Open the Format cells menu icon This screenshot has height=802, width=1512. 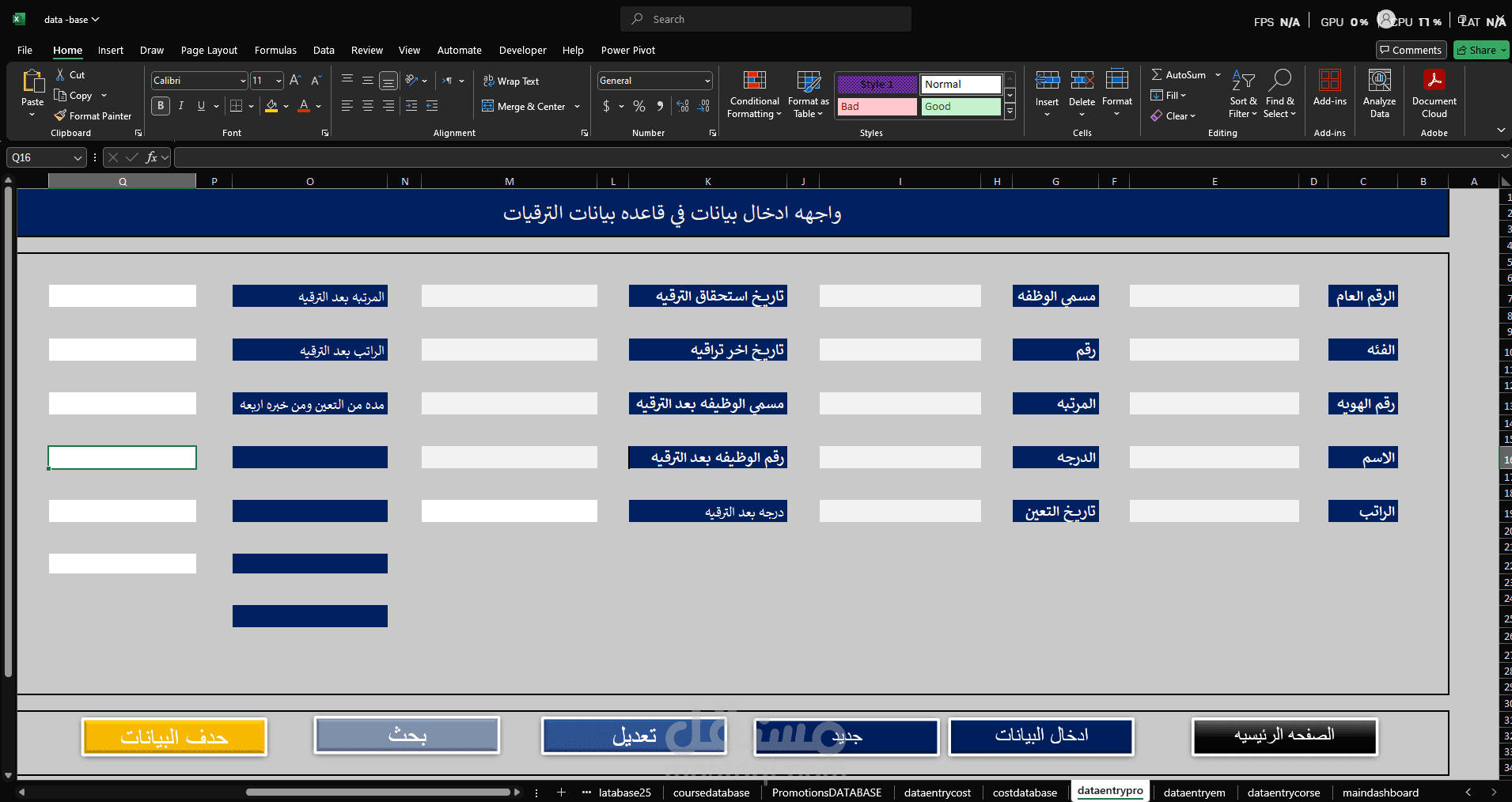[x=1117, y=80]
